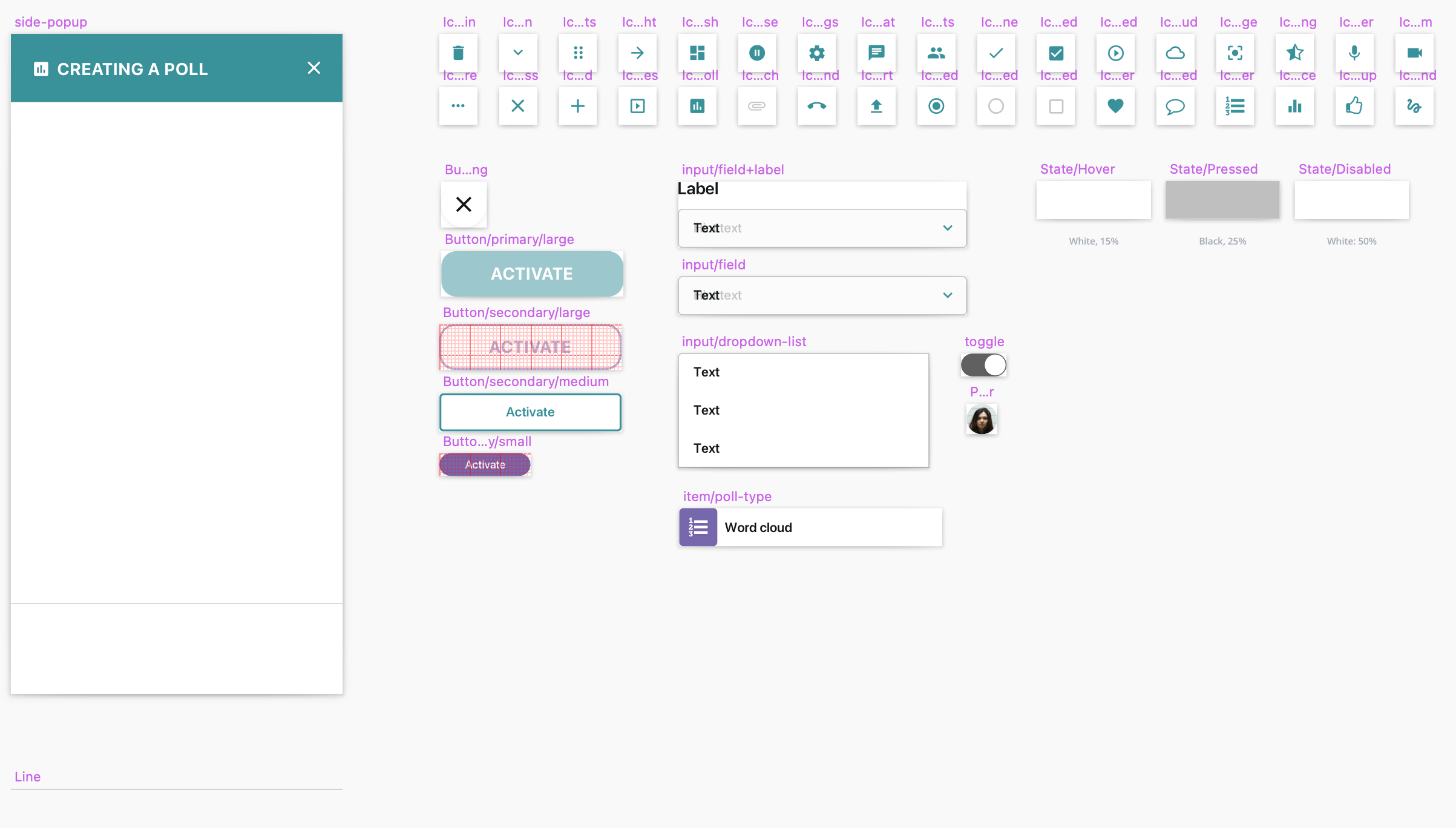Screen dimensions: 1456x828
Task: Select the filled radio button icon
Action: [936, 106]
